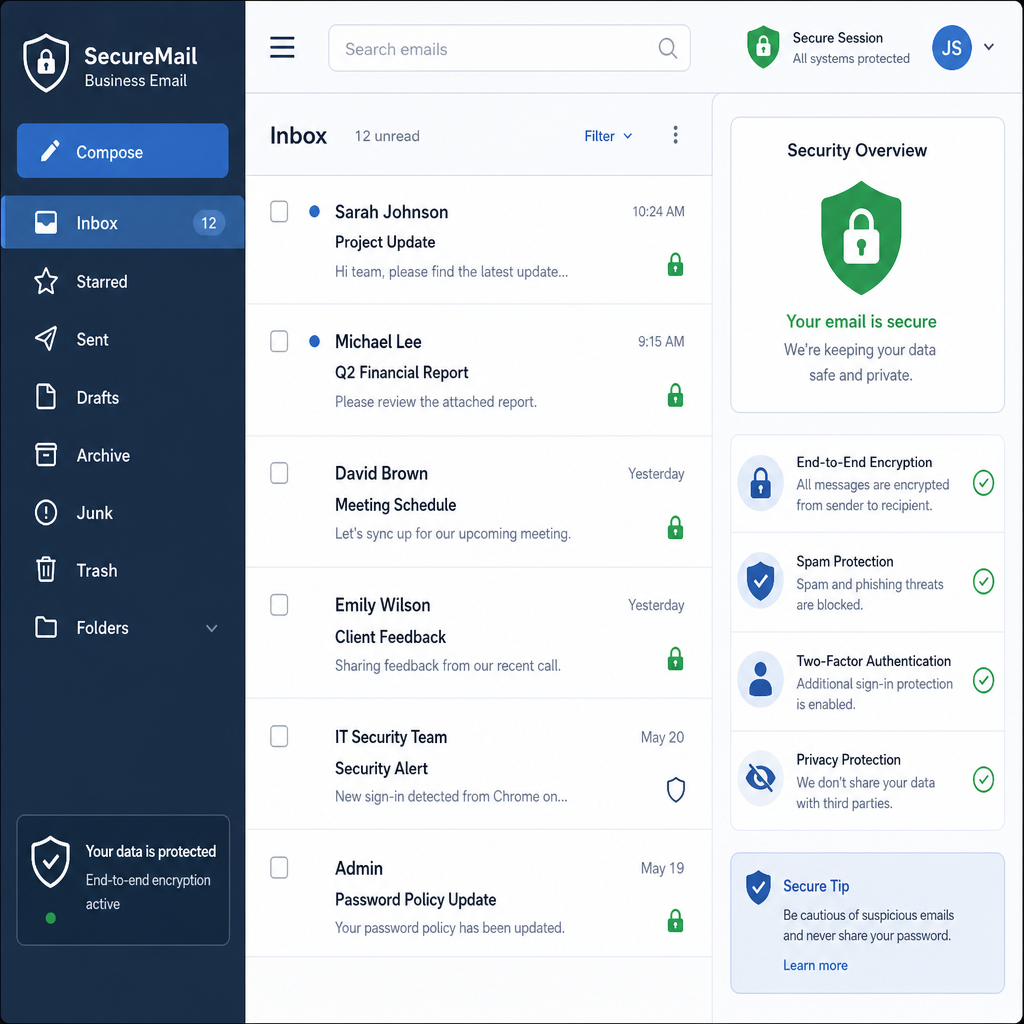Click the 'Your data is protected' shield icon
This screenshot has width=1024, height=1024.
[50, 862]
